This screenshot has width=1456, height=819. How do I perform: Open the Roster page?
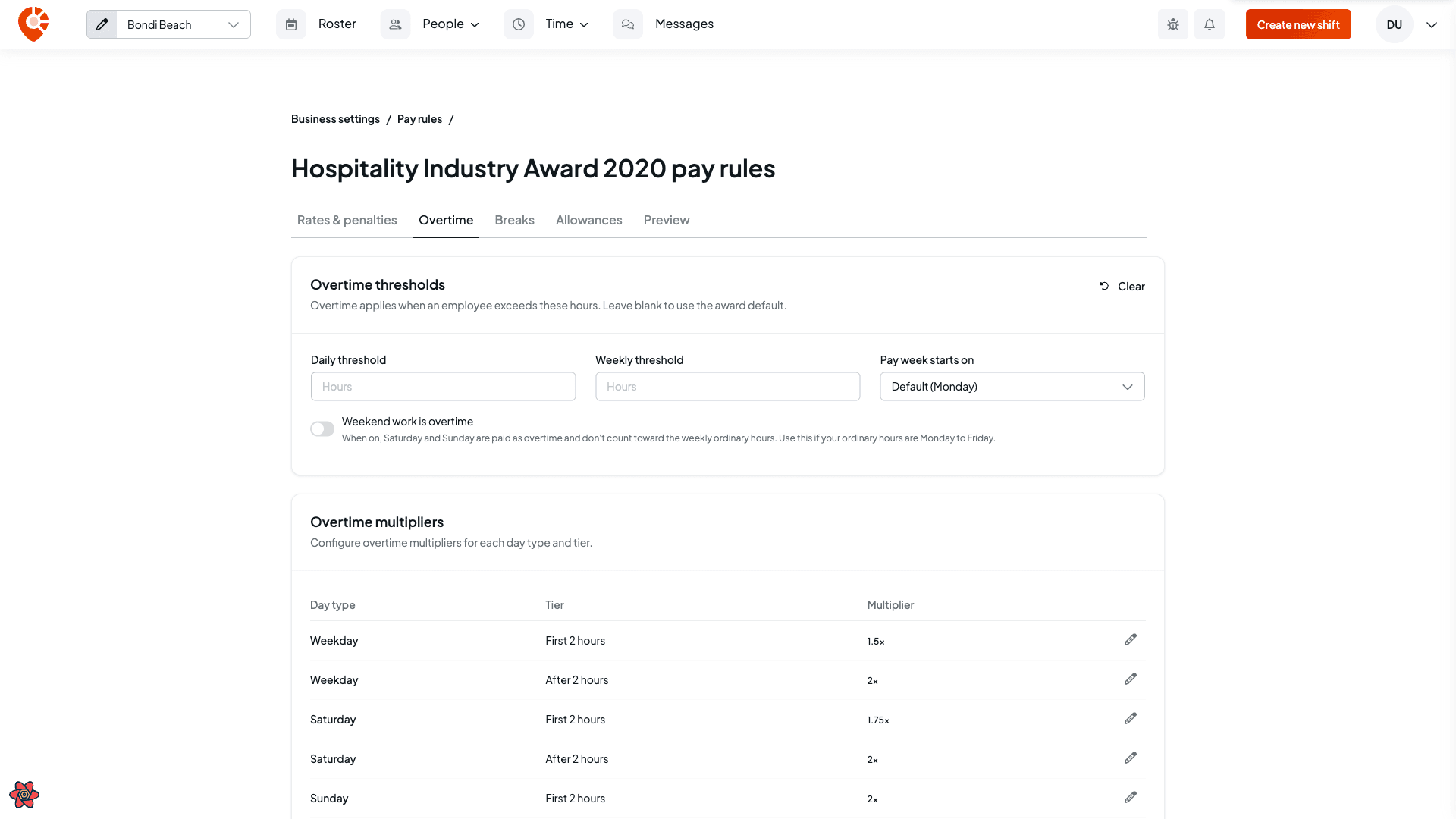337,24
